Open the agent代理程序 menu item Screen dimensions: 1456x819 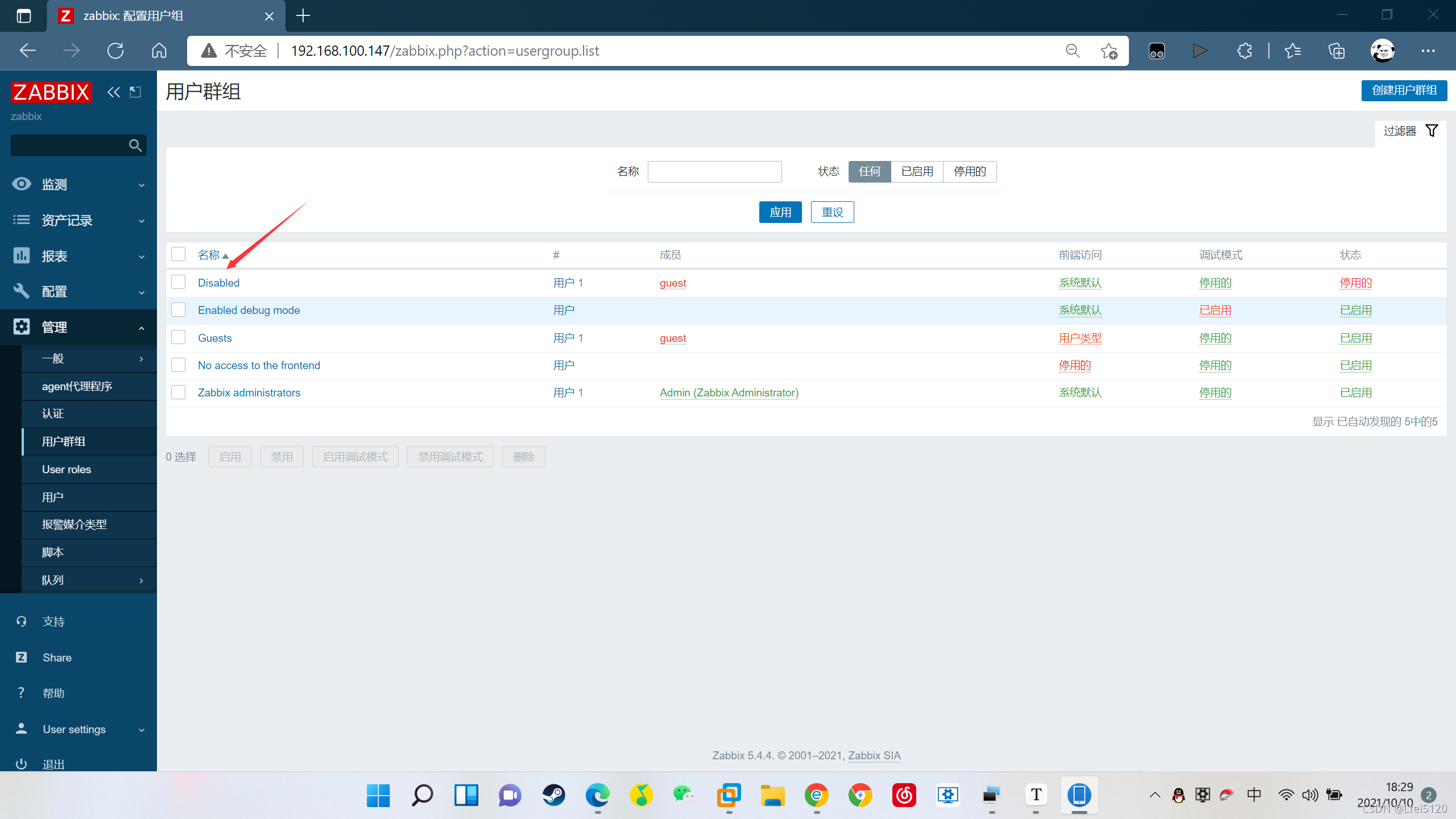[x=89, y=387]
